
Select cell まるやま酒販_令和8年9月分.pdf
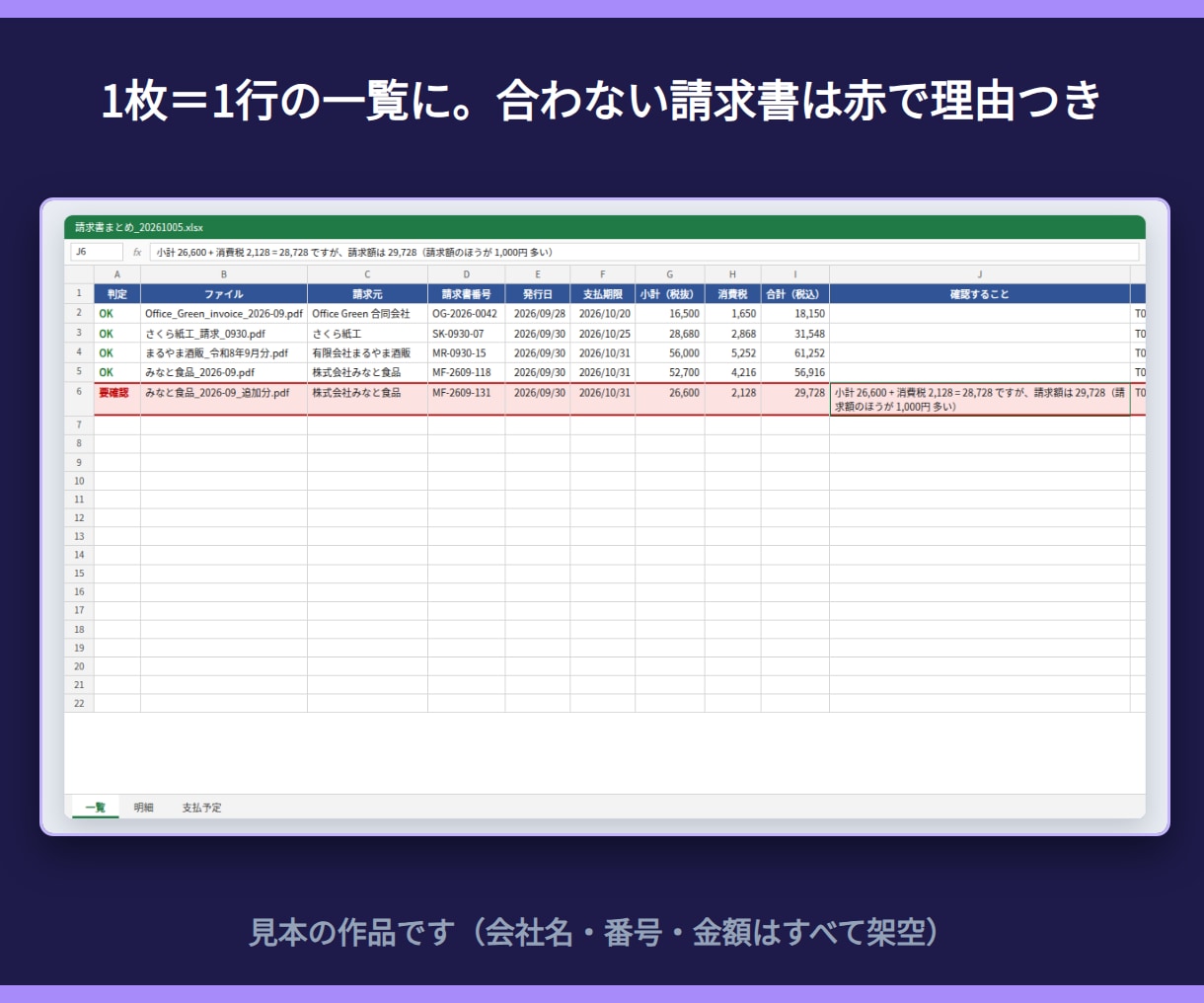(224, 352)
